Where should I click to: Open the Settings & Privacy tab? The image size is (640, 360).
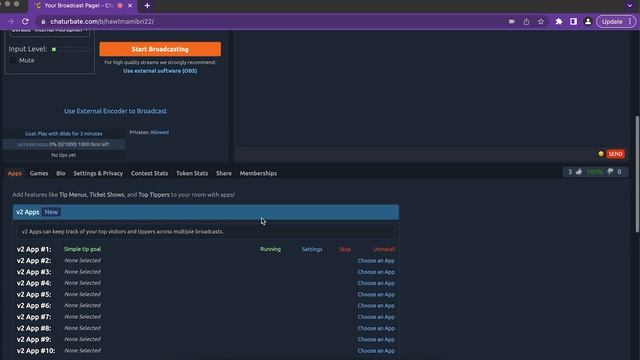tap(98, 173)
